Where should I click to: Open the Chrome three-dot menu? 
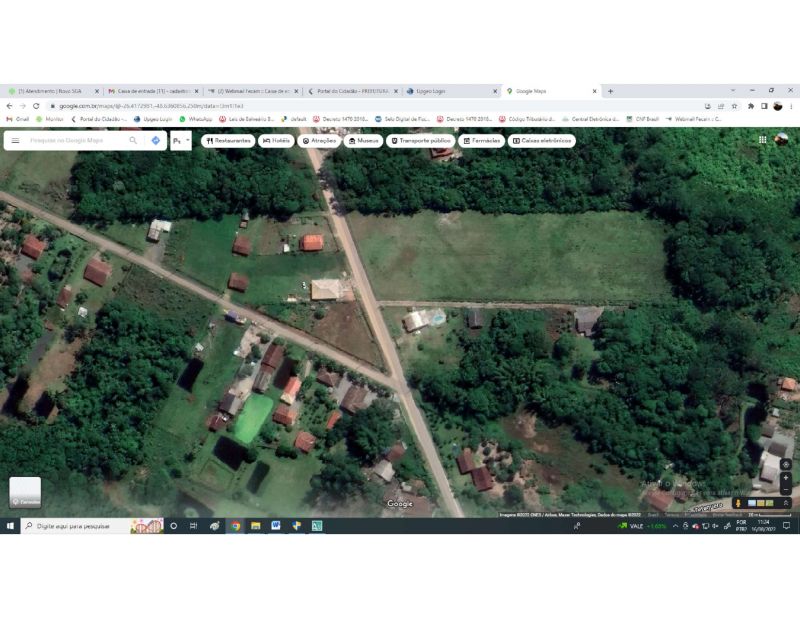click(791, 106)
